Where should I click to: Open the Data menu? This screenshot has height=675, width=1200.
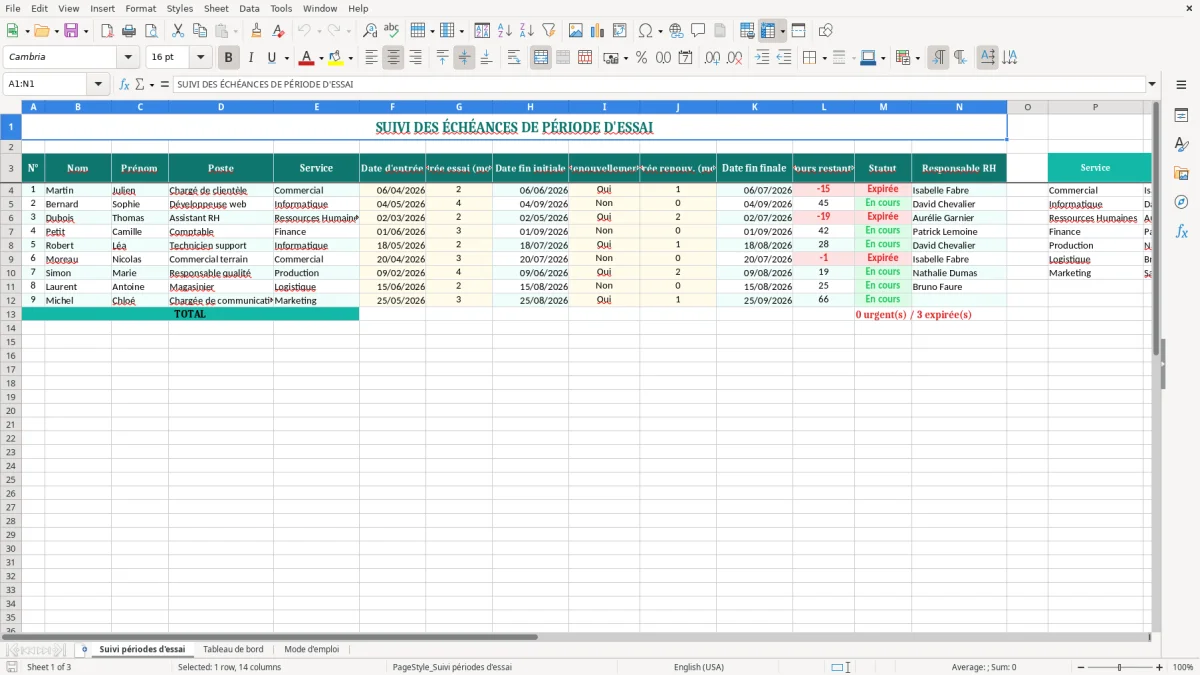click(x=249, y=8)
